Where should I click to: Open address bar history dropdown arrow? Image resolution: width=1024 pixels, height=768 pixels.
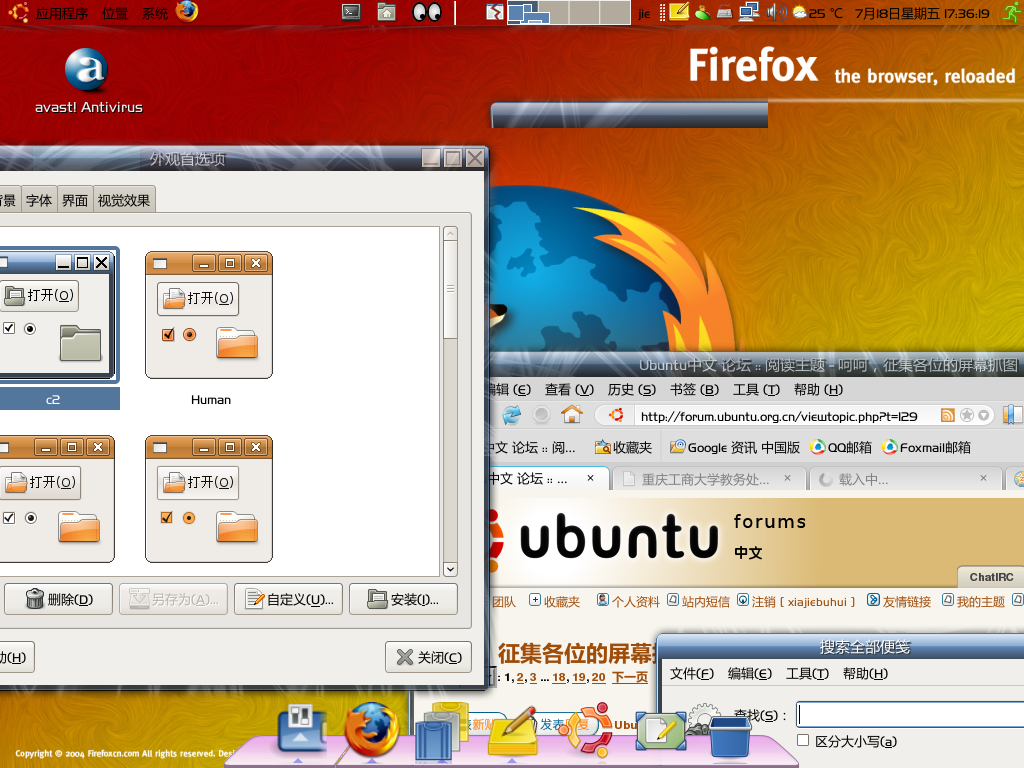[984, 415]
